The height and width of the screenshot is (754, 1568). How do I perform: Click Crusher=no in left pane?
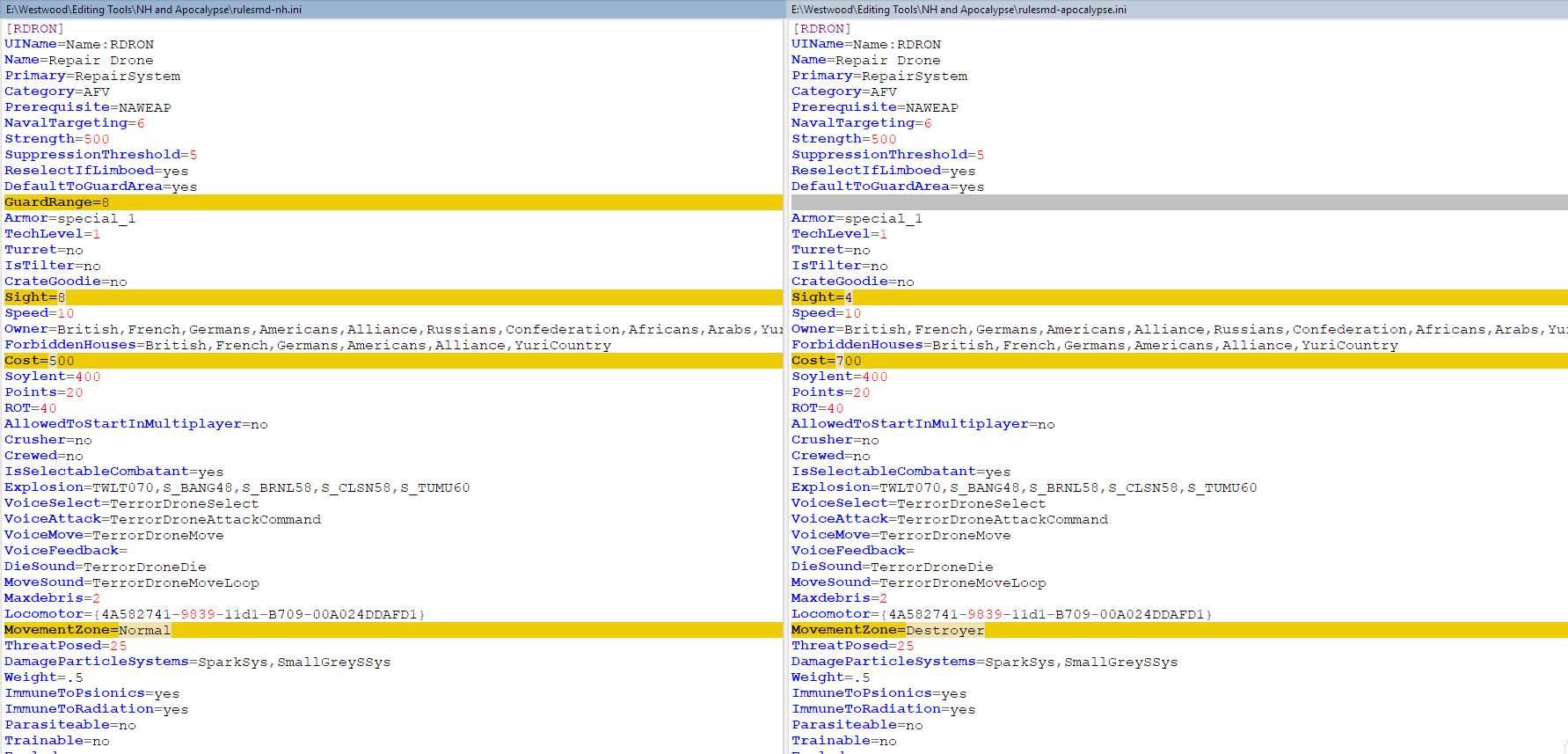click(48, 440)
